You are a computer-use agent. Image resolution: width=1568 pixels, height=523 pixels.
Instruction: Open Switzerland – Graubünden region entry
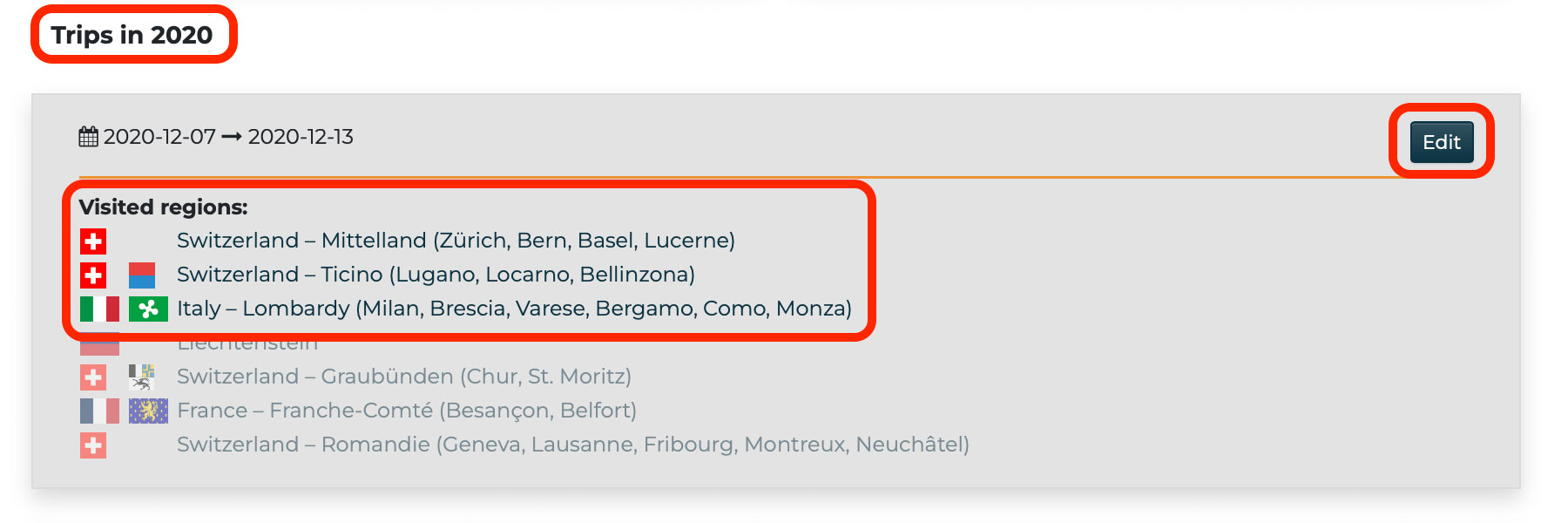404,377
